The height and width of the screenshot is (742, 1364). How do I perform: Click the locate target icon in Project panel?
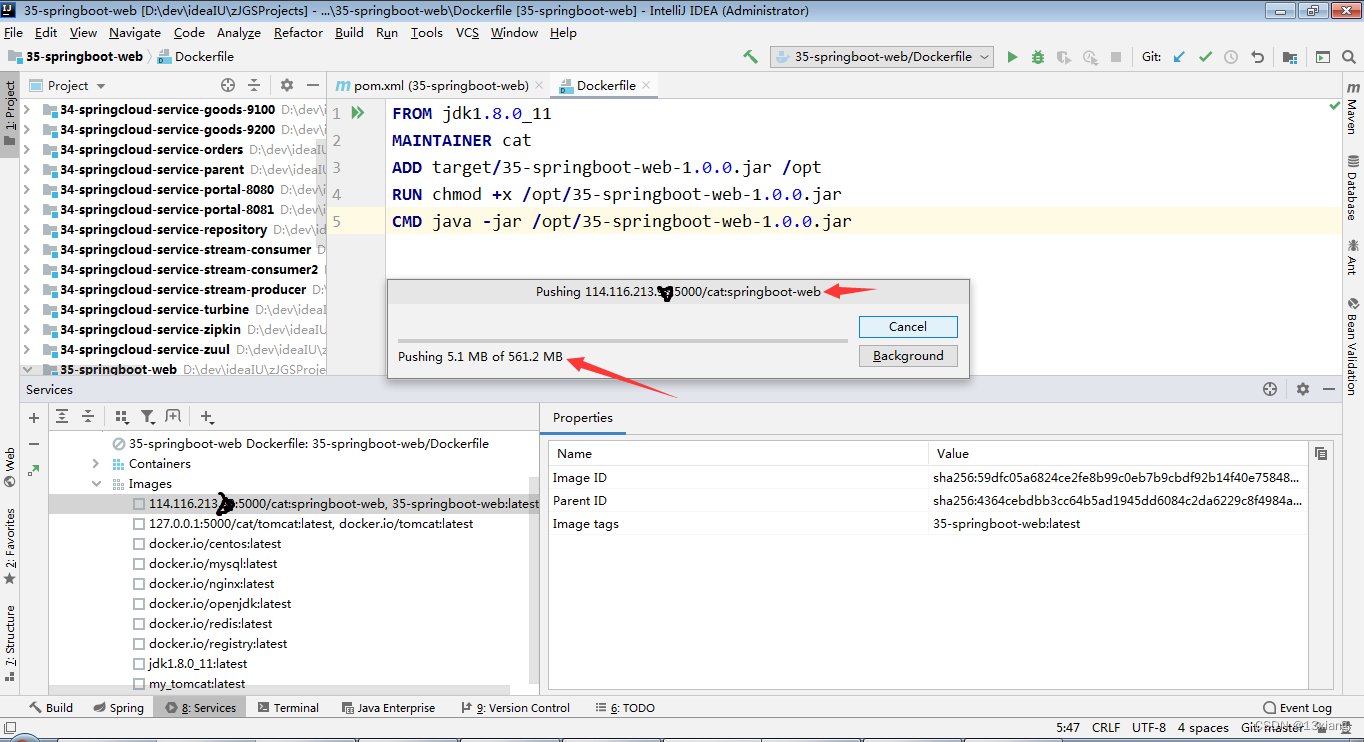(228, 85)
